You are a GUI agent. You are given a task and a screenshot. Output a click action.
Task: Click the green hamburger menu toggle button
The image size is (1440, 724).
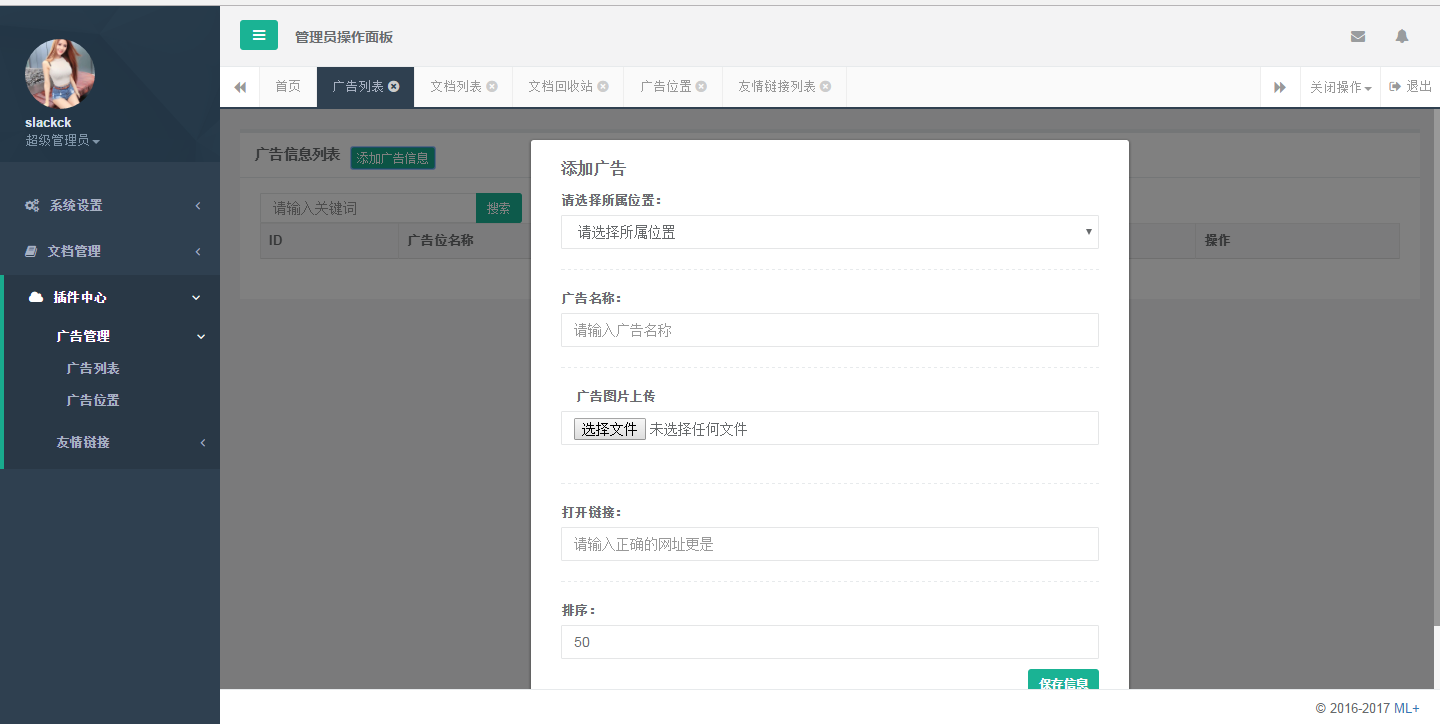(258, 35)
